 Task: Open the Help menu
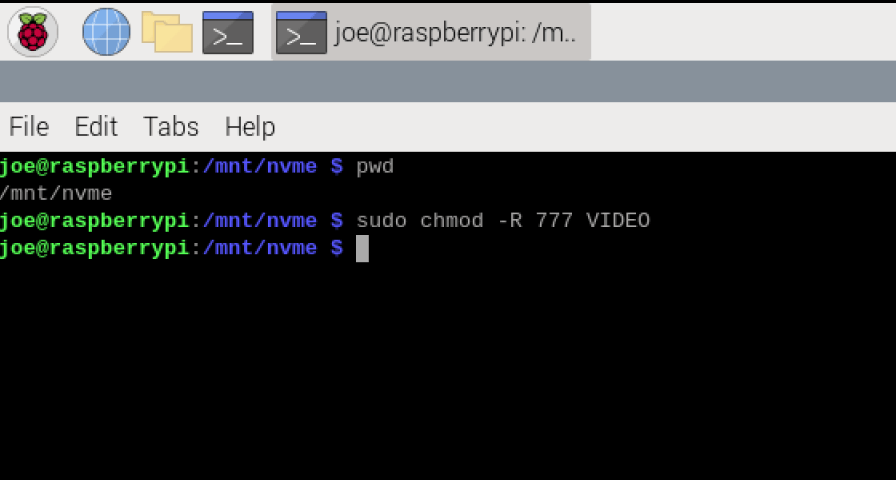coord(250,127)
